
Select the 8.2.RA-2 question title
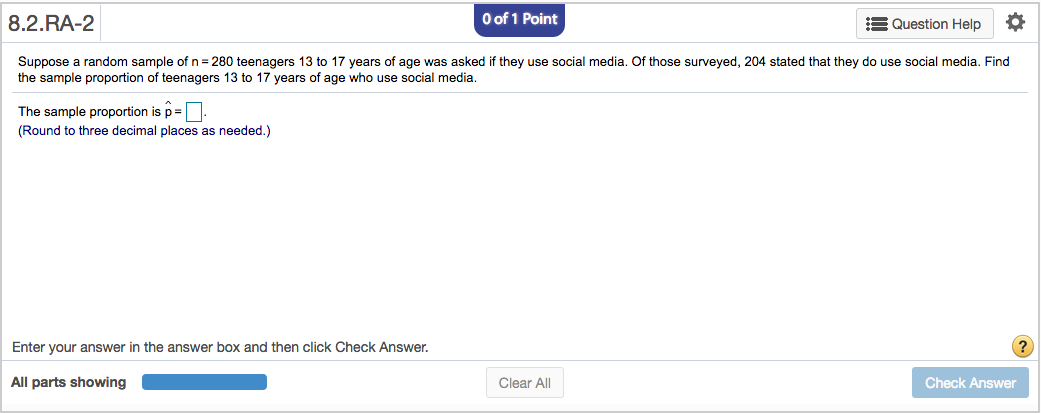(51, 24)
